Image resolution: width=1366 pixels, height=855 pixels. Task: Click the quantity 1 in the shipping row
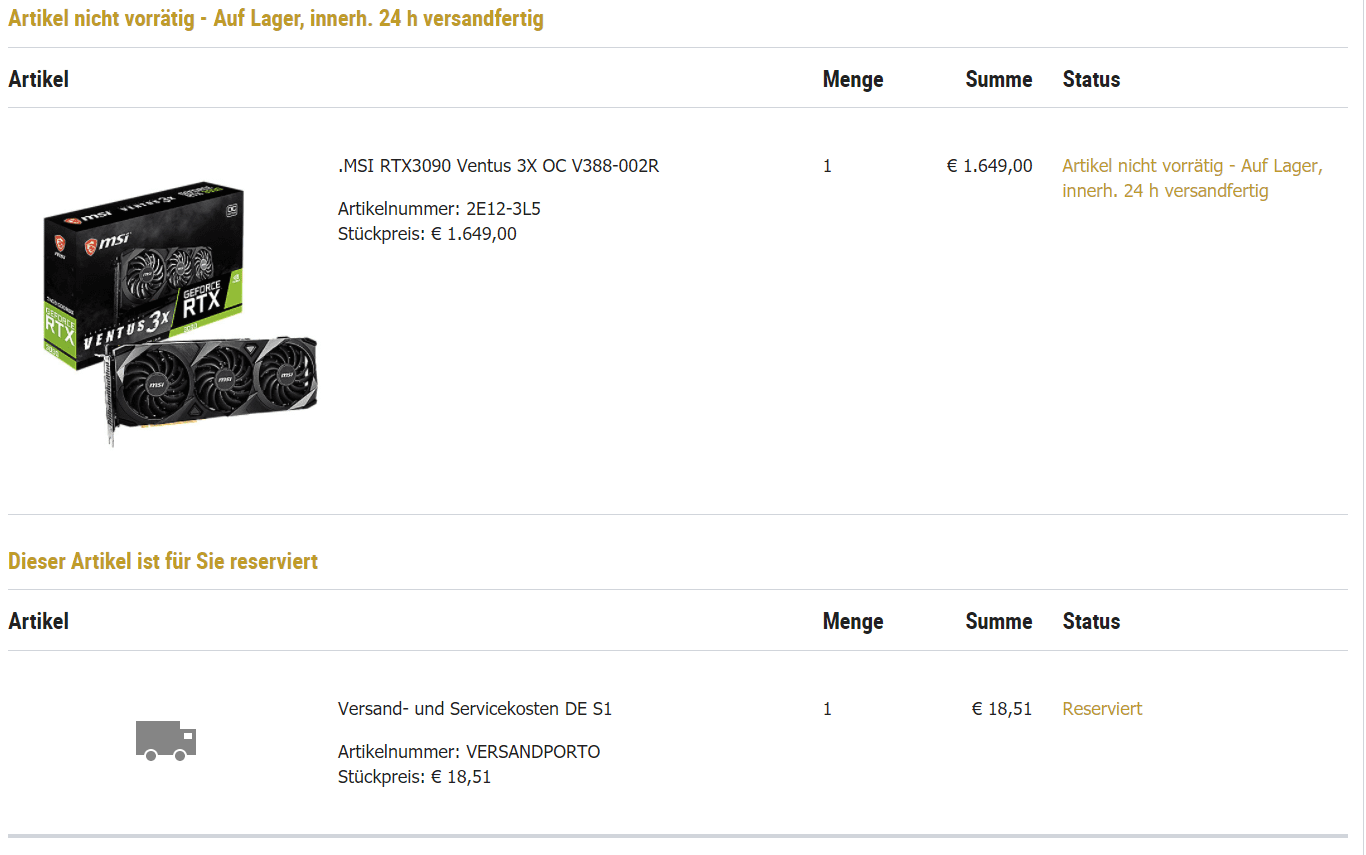pos(827,709)
